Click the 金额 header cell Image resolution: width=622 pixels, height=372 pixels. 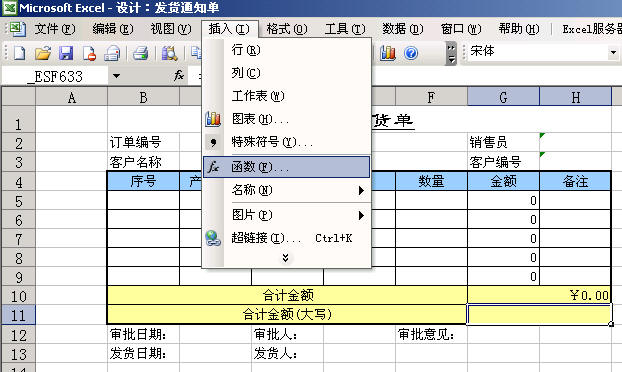click(503, 182)
